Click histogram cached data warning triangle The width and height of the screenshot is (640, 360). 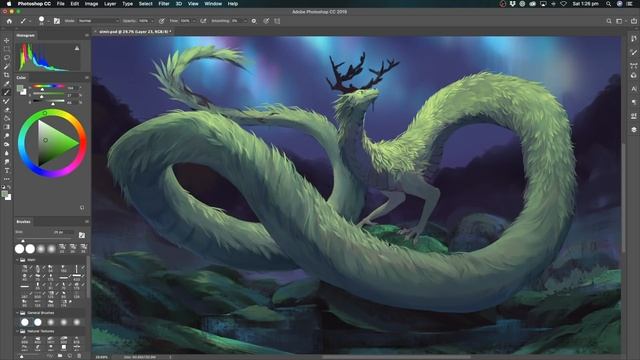click(77, 48)
